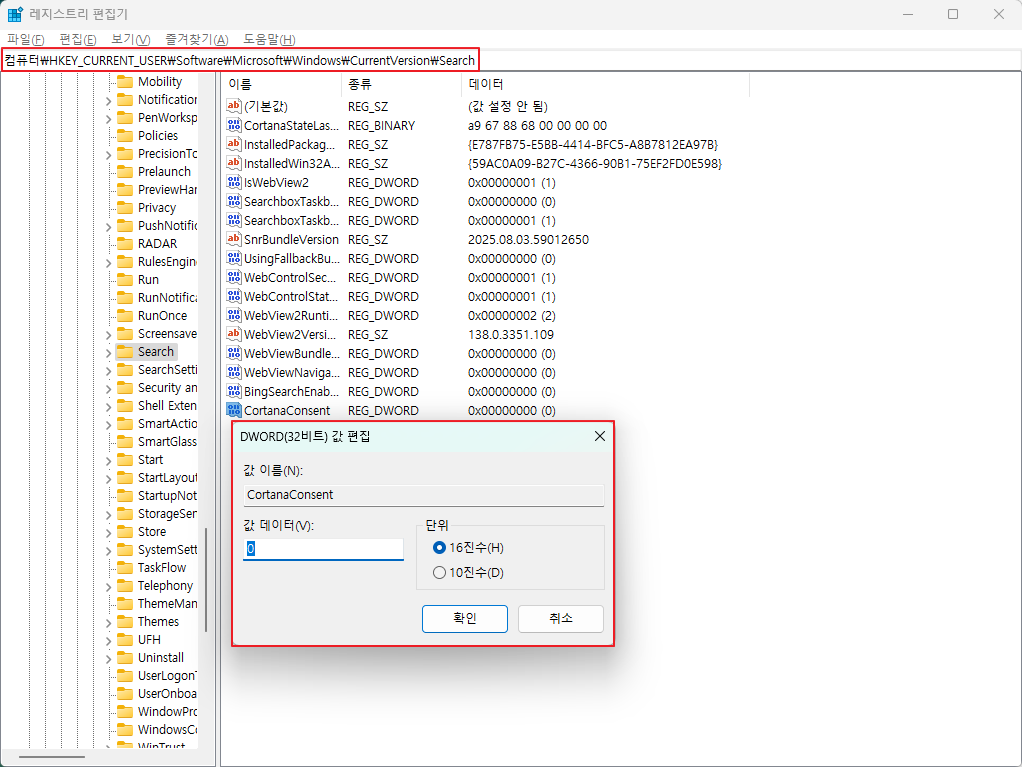Expand the PenWorkspace tree node

108,119
